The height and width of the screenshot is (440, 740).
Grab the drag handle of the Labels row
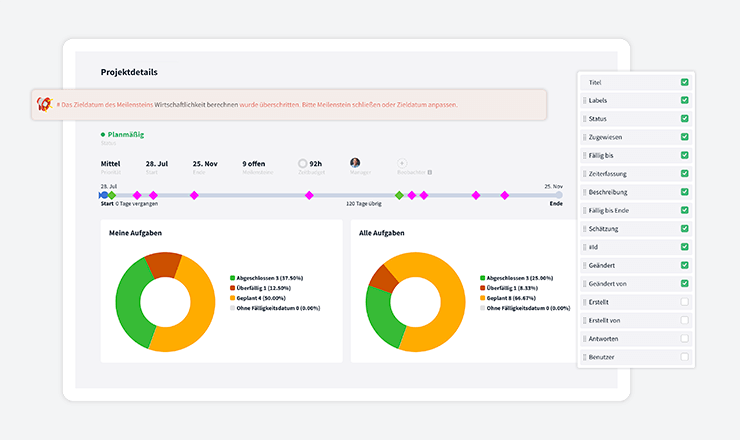tap(584, 101)
